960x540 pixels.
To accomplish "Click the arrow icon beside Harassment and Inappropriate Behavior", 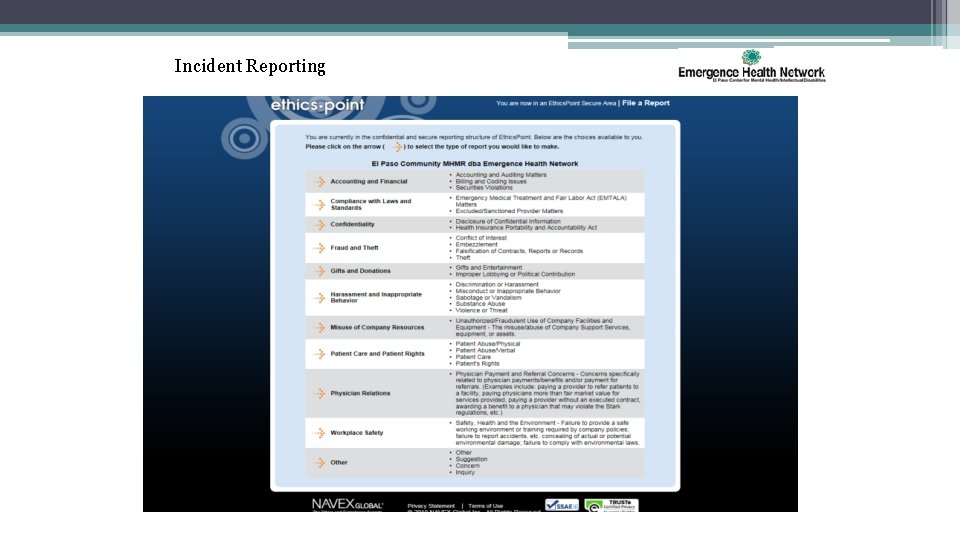I will click(x=320, y=298).
